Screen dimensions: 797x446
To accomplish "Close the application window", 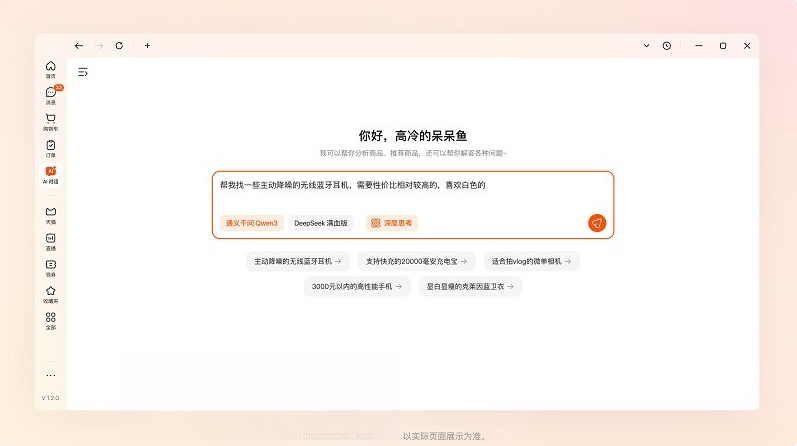I will [747, 46].
